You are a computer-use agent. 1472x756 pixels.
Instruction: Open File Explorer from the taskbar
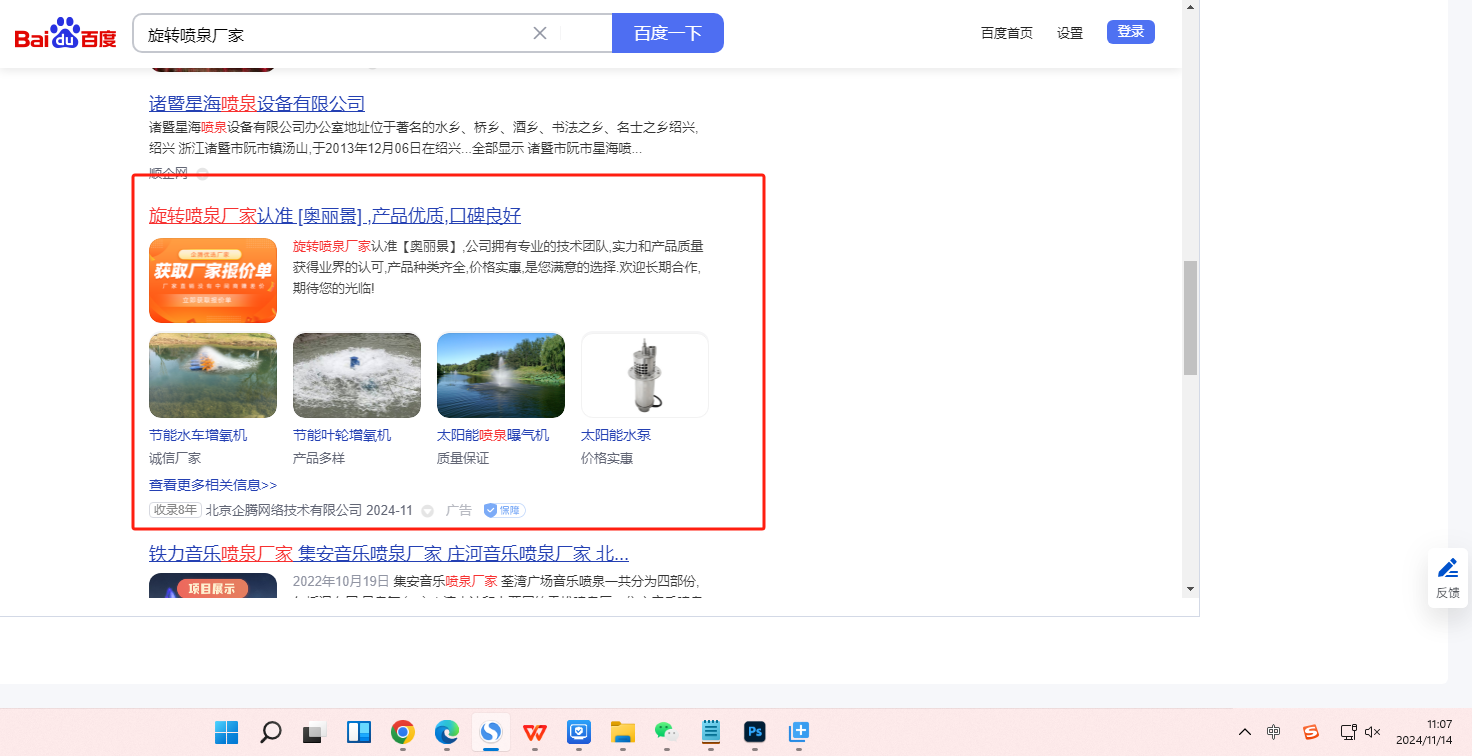coord(623,732)
